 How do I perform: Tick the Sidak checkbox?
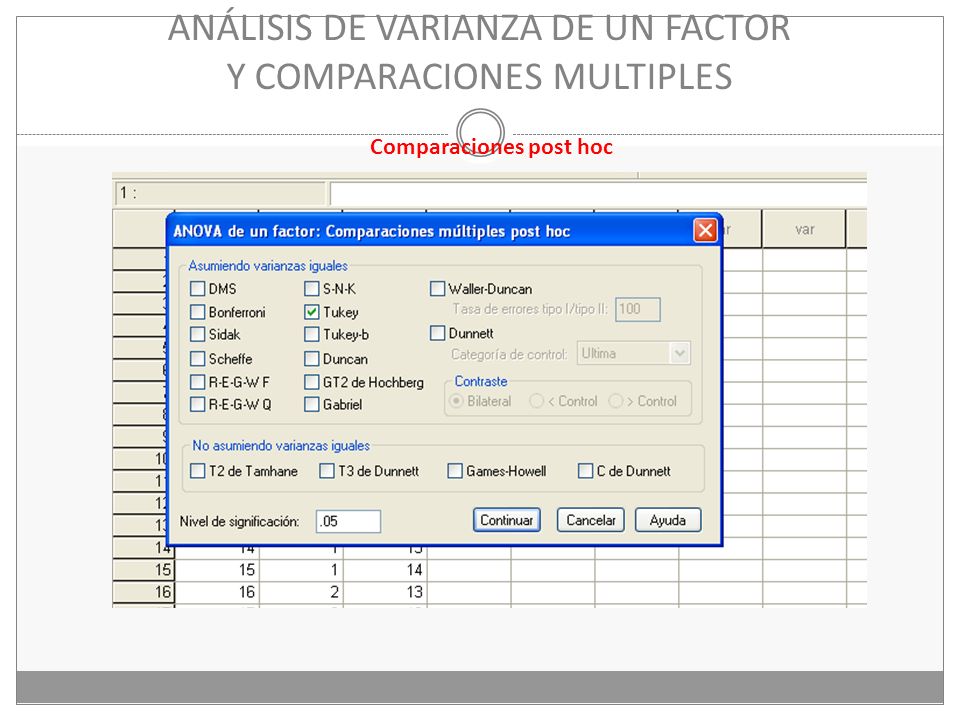[x=197, y=334]
